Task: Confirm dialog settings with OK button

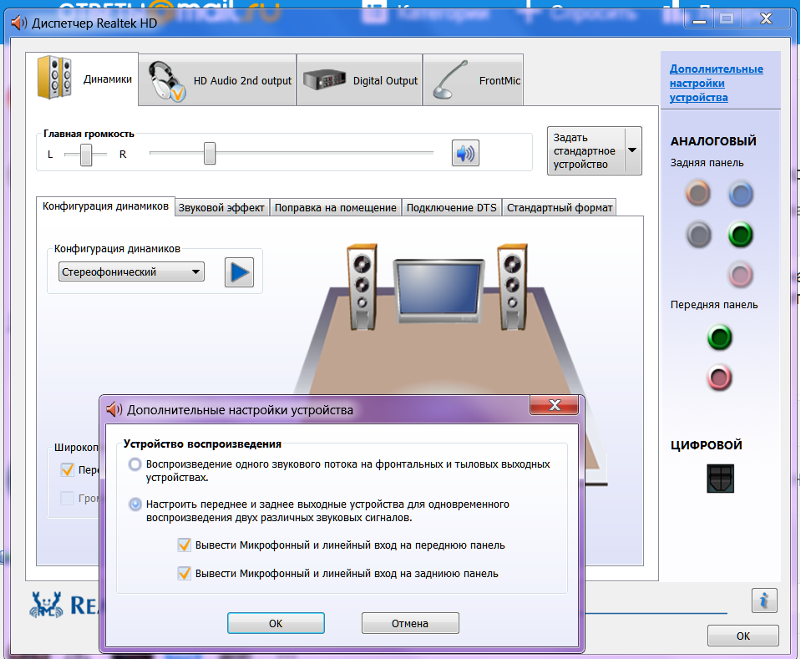Action: point(276,623)
